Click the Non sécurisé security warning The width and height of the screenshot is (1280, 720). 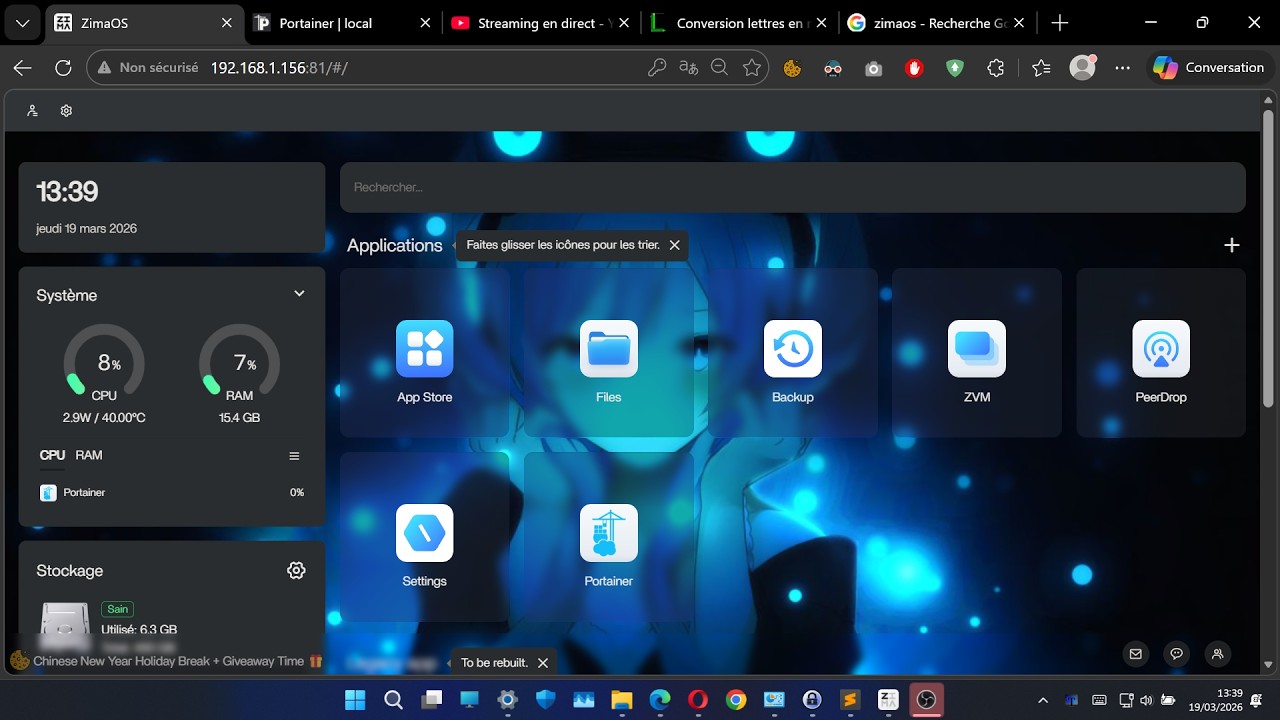pos(148,68)
